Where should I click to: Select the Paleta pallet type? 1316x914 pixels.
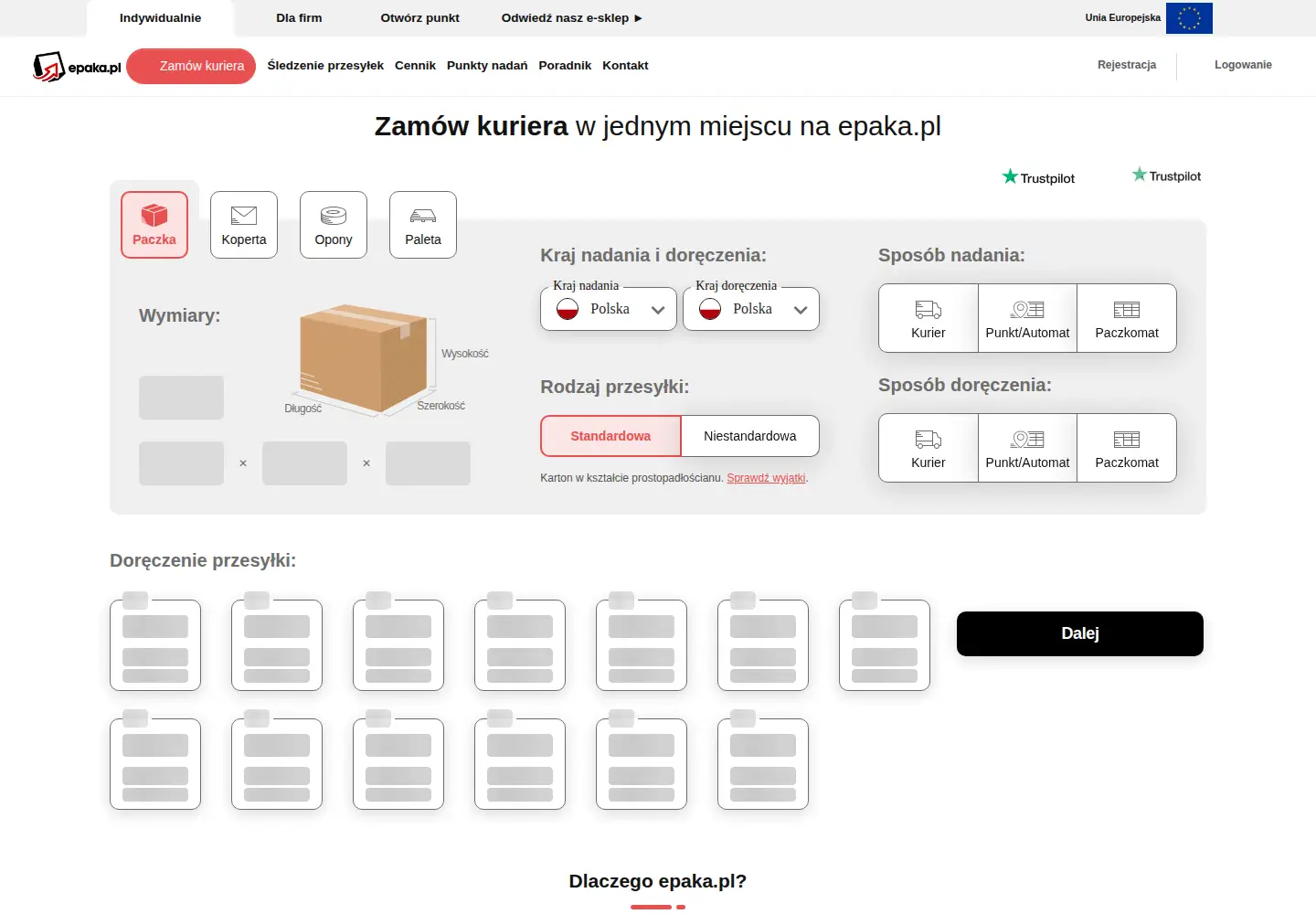point(423,225)
